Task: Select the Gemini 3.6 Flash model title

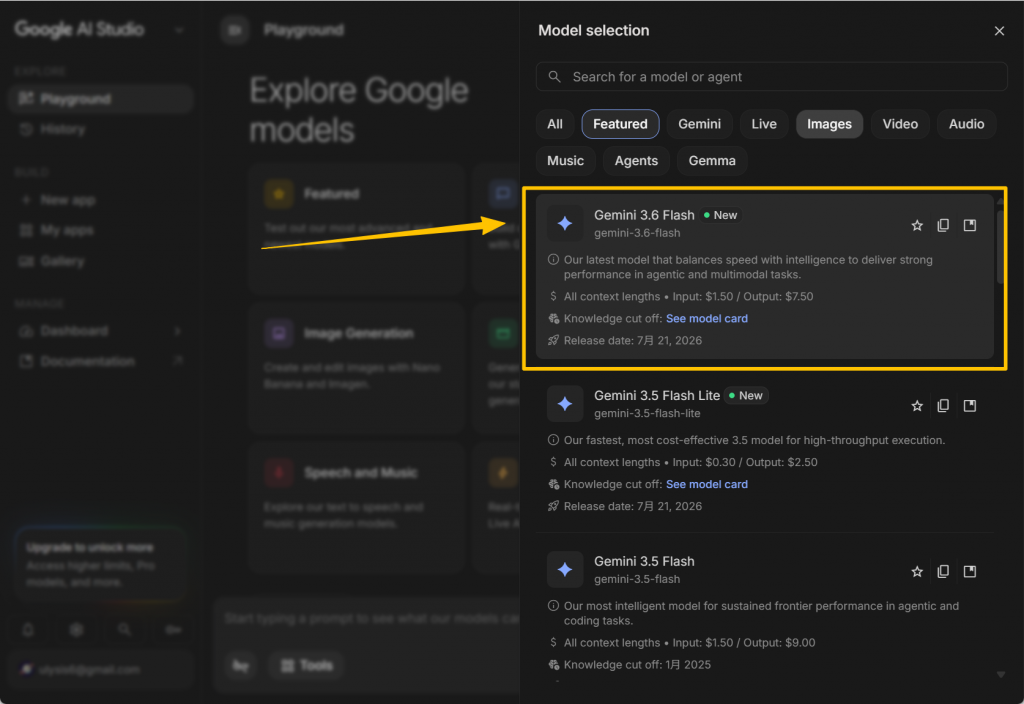Action: click(x=644, y=215)
